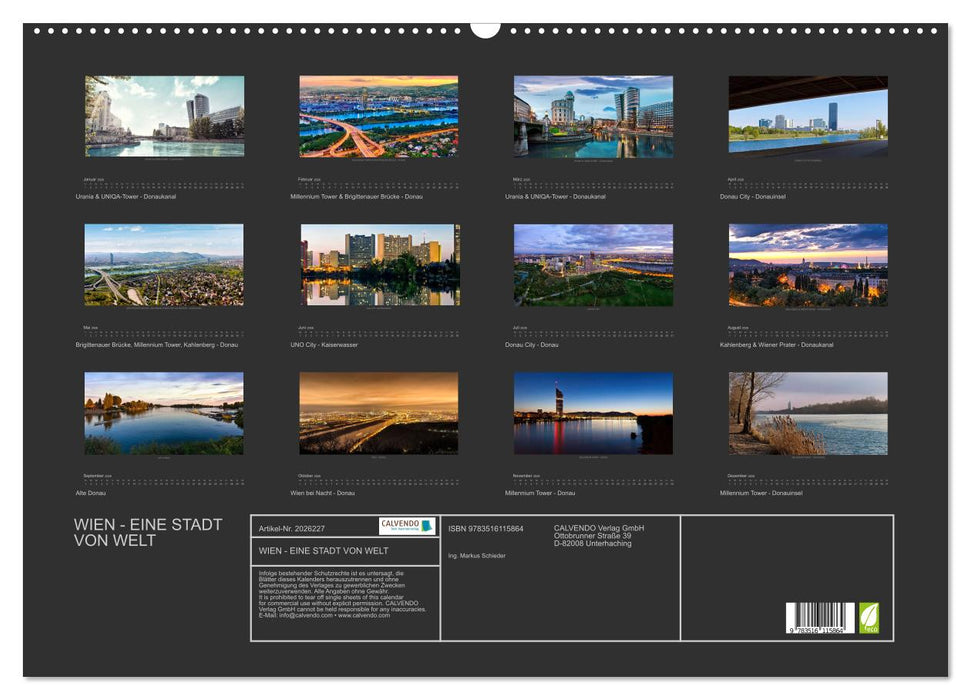971x700 pixels.
Task: Click author name Ing. Markus Schieder
Action: [477, 555]
